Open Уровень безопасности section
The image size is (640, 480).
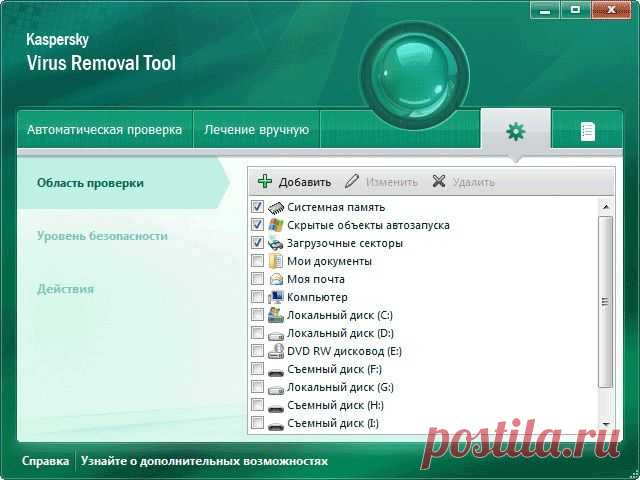(102, 236)
